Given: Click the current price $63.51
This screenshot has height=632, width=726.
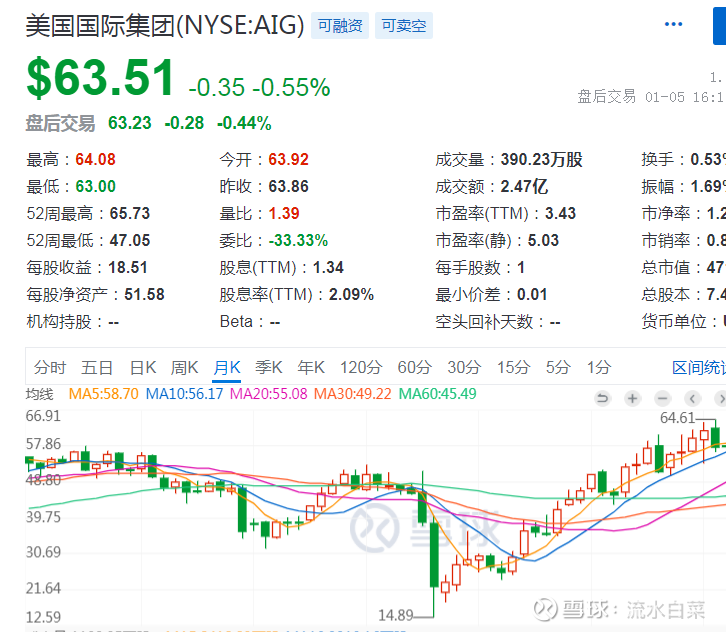Looking at the screenshot, I should [x=101, y=78].
